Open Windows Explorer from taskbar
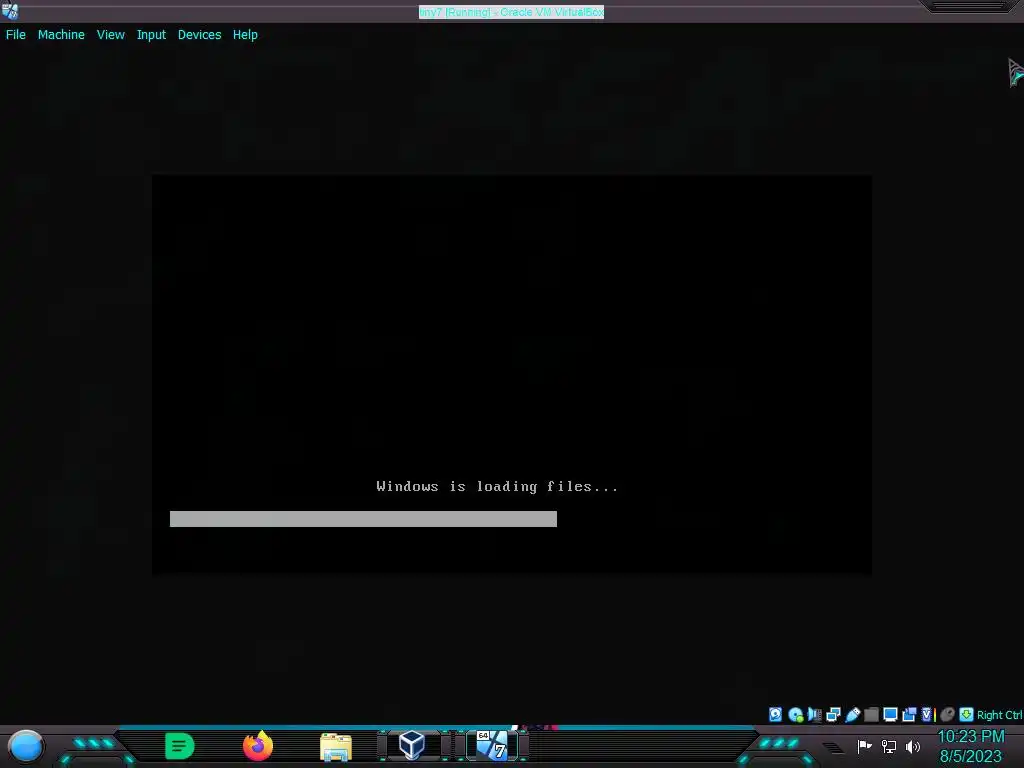This screenshot has height=768, width=1024. 336,746
